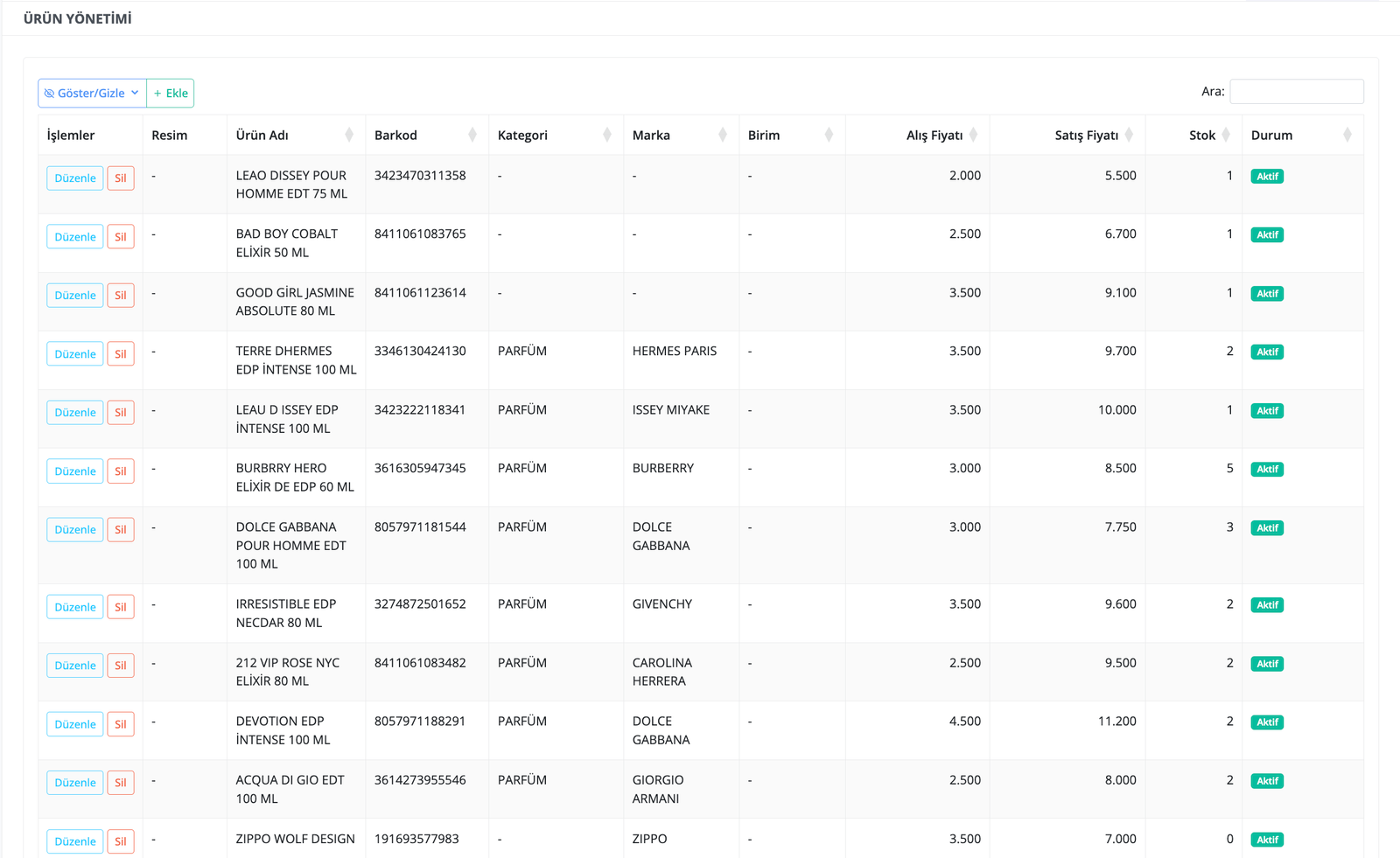Edit ACQUA DI GIO EDT row
Image resolution: width=1400 pixels, height=858 pixels.
pos(75,783)
